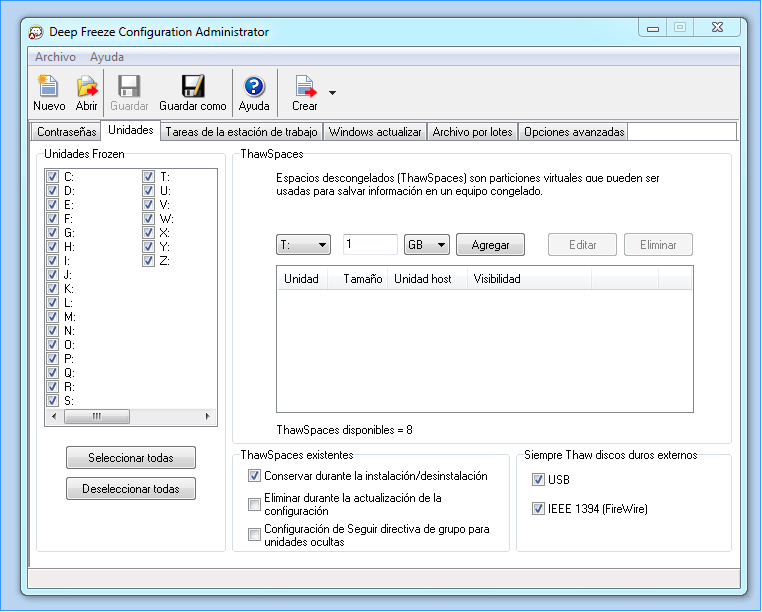Screen dimensions: 762x612
Task: Toggle frozen drive K: checkbox
Action: click(x=52, y=289)
